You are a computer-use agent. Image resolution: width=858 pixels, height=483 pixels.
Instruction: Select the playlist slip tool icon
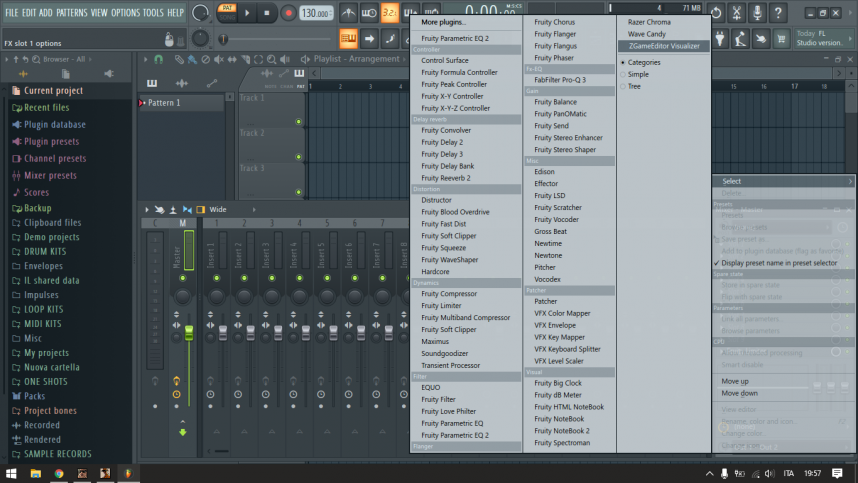(x=232, y=59)
